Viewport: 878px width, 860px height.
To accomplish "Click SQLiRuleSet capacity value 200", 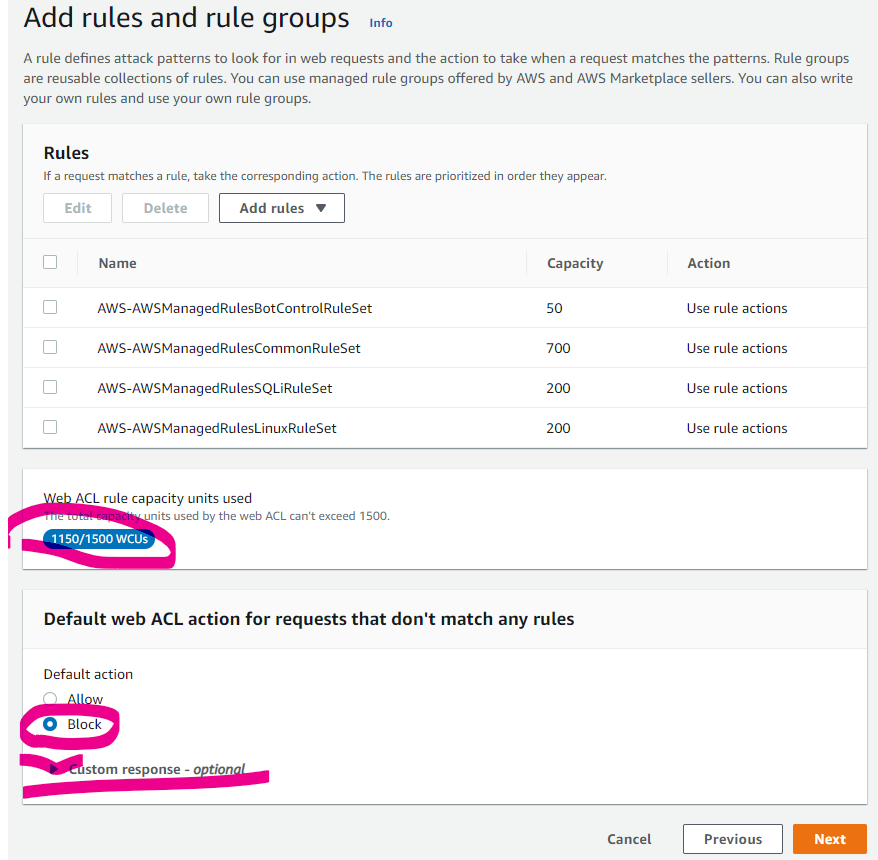I will tap(558, 389).
